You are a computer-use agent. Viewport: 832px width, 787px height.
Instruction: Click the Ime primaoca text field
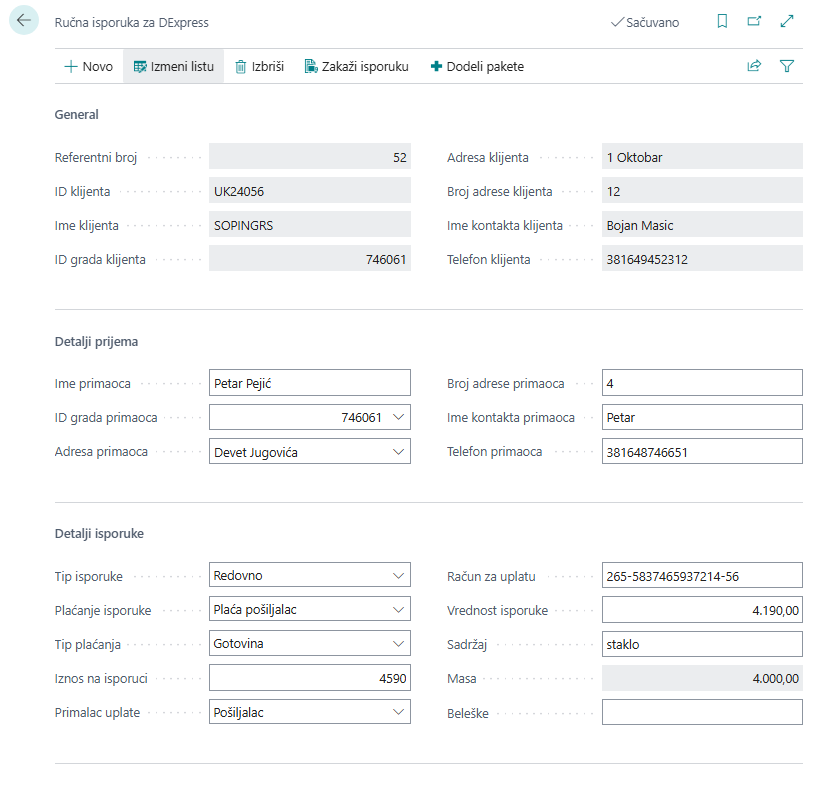pos(309,382)
